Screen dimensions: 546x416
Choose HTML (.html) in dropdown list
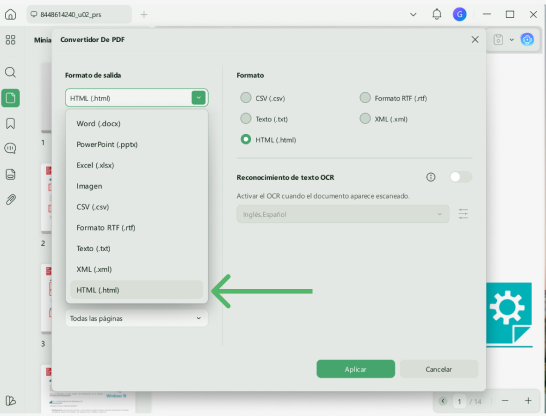pos(136,290)
